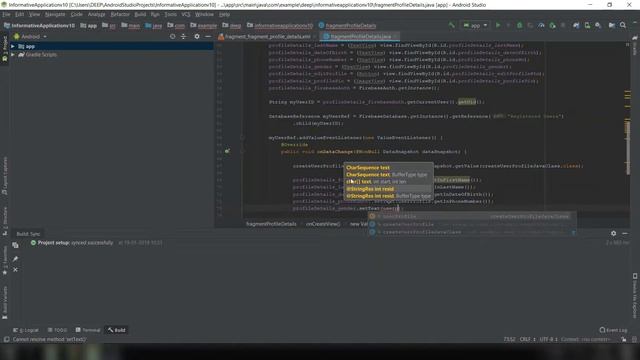Click the app breadcrumb folder
This screenshot has width=640, height=360.
tap(89, 25)
